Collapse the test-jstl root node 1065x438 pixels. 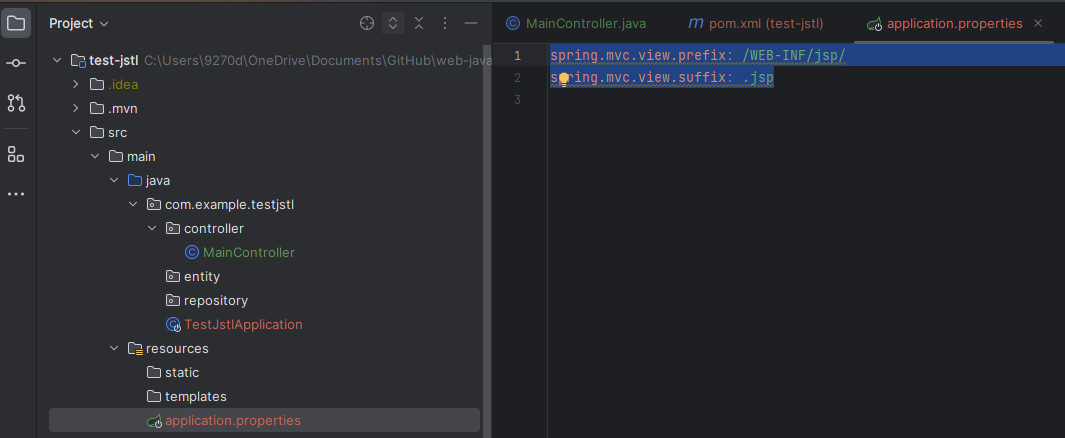57,60
